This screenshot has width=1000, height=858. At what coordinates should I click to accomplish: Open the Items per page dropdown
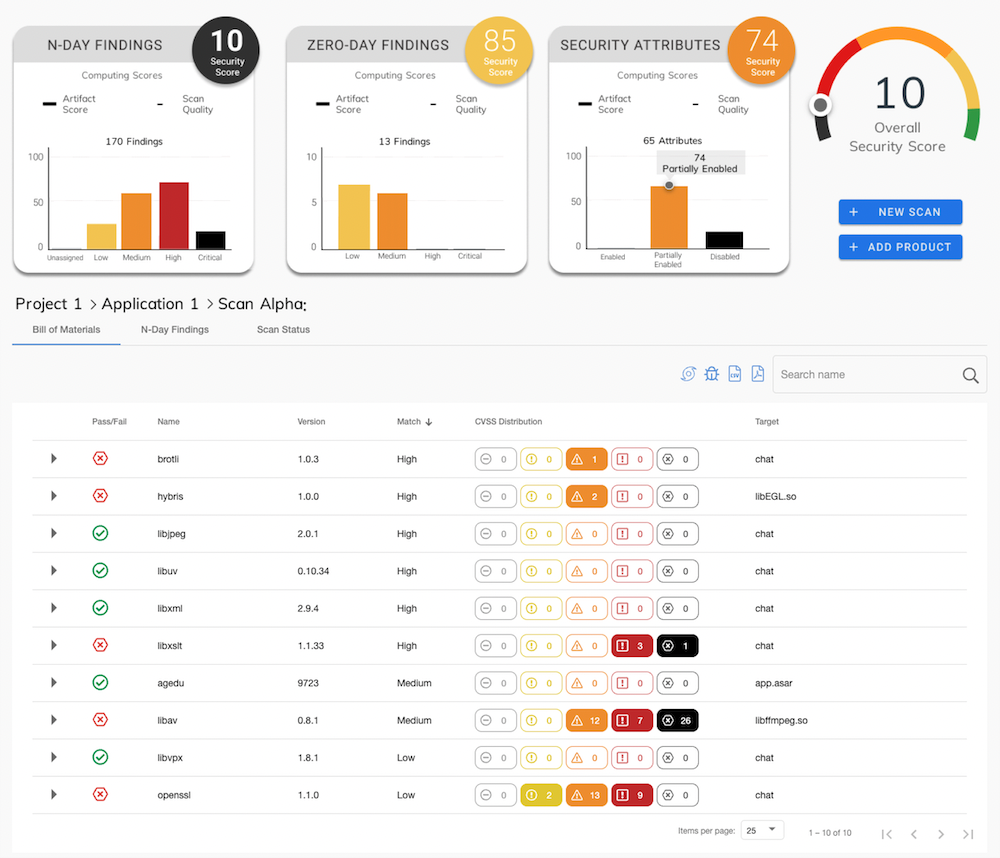pyautogui.click(x=763, y=831)
